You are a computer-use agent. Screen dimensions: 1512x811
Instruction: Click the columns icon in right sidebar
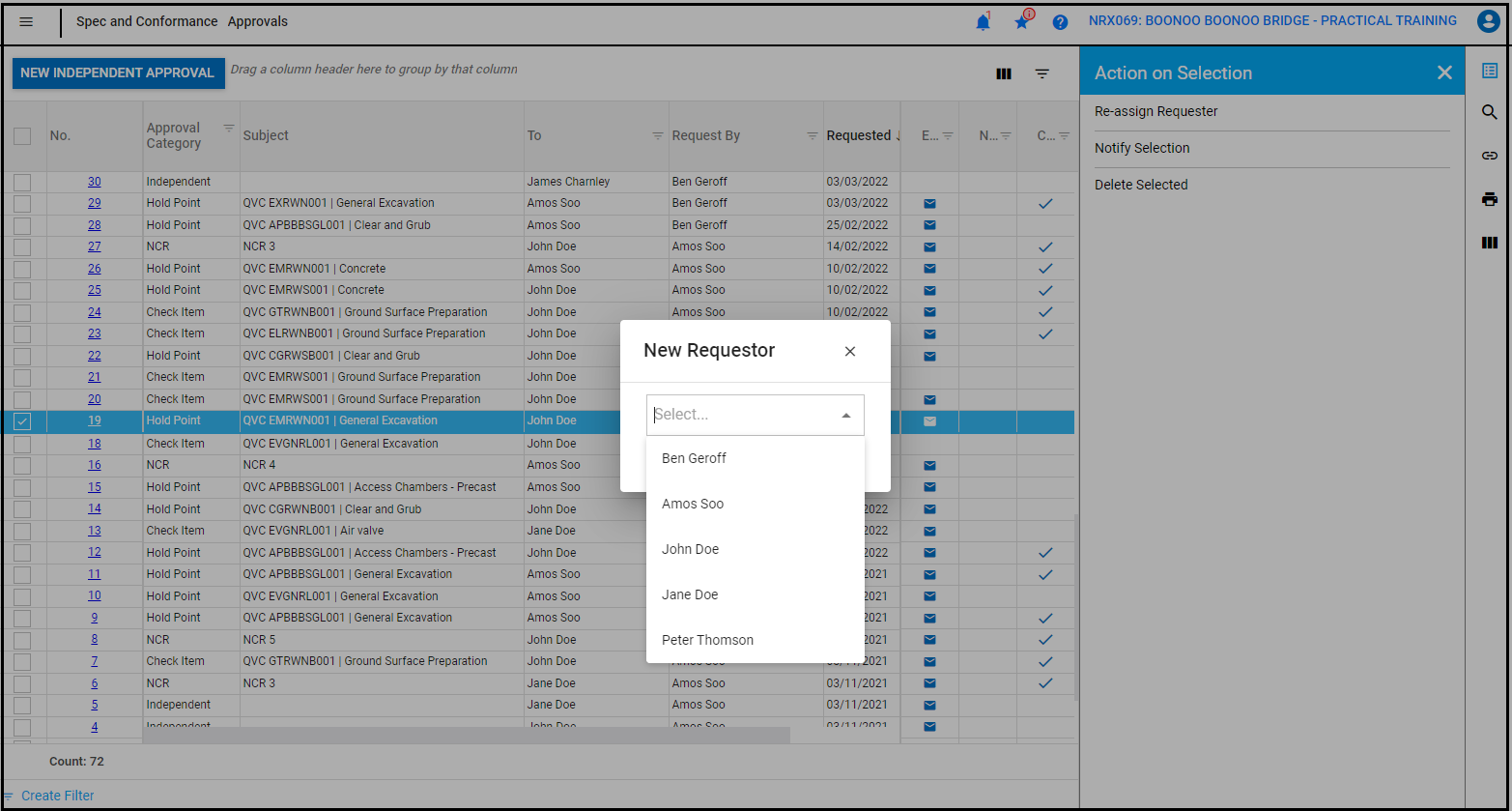pos(1490,243)
